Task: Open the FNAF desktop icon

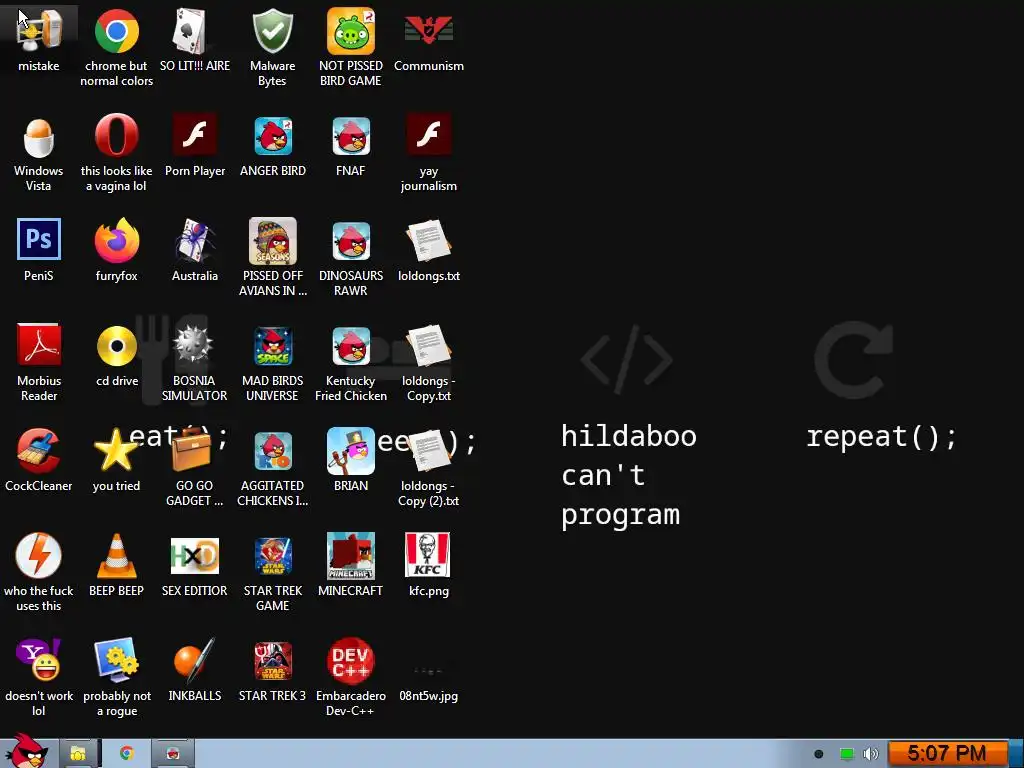Action: [351, 136]
